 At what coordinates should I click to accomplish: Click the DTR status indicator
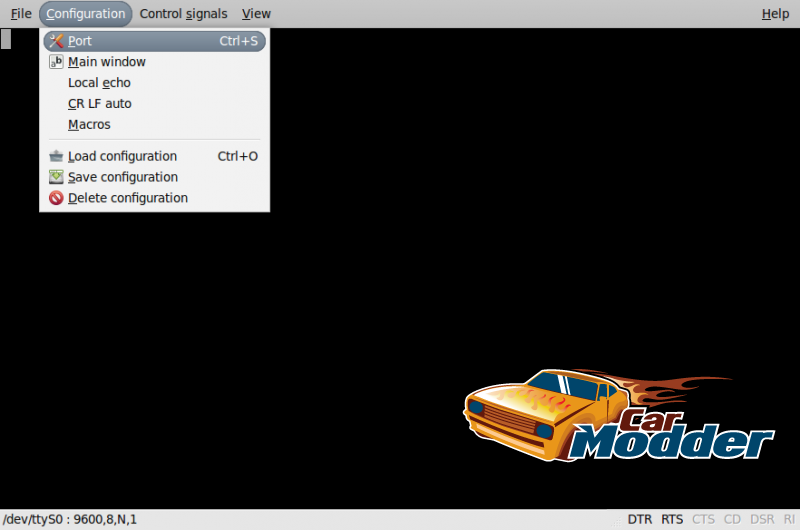(x=640, y=519)
